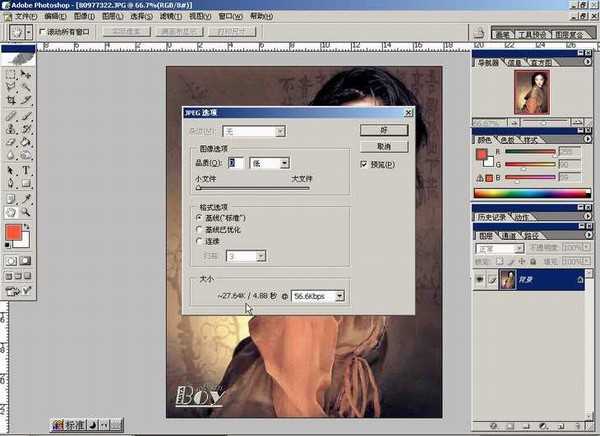Viewport: 600px width, 436px height.
Task: Select the 基线已优化 radio option
Action: coord(199,228)
